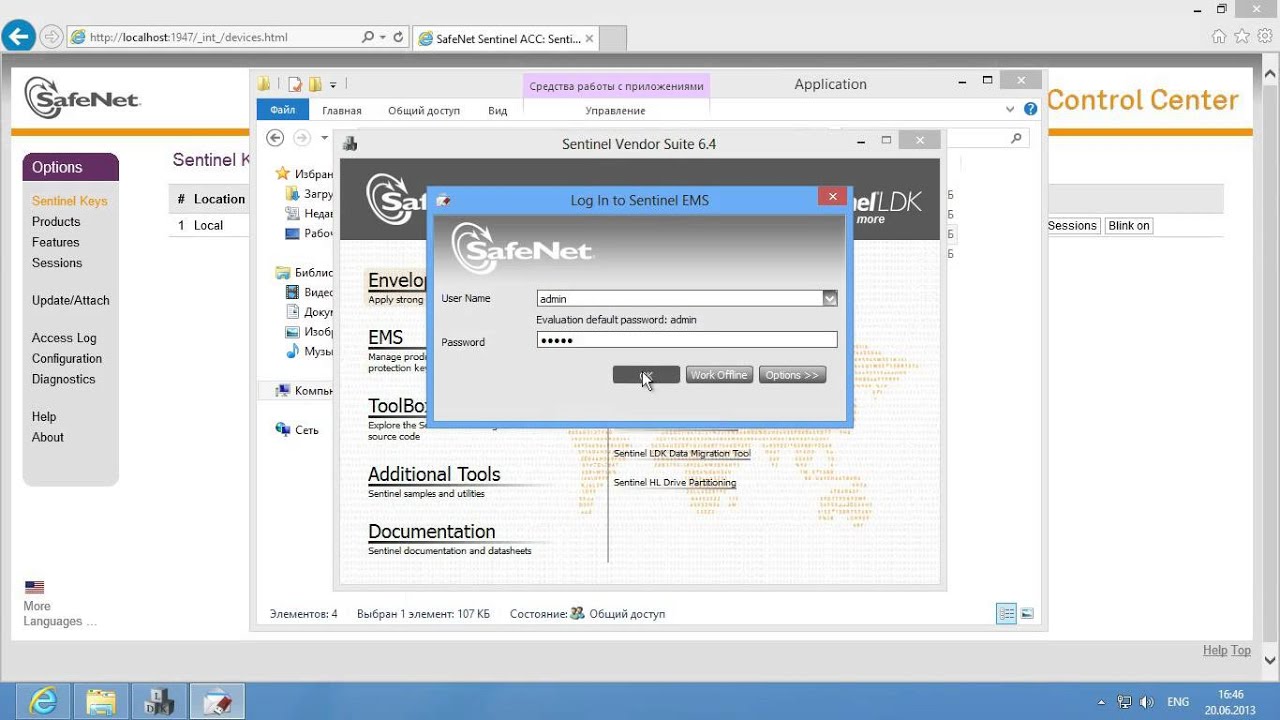
Task: Open Файл menu in Explorer
Action: (x=282, y=110)
